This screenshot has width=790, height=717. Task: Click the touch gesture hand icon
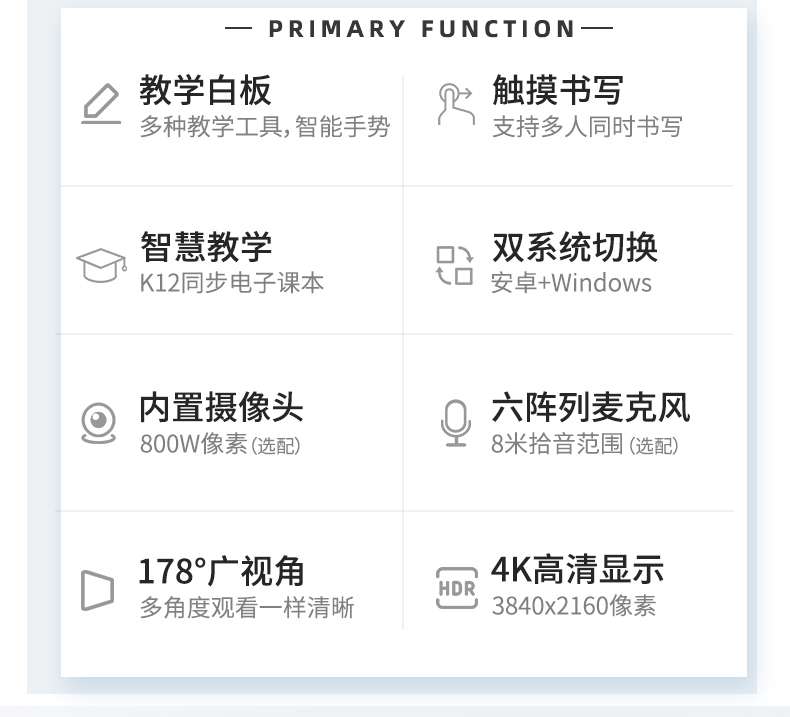tap(456, 104)
